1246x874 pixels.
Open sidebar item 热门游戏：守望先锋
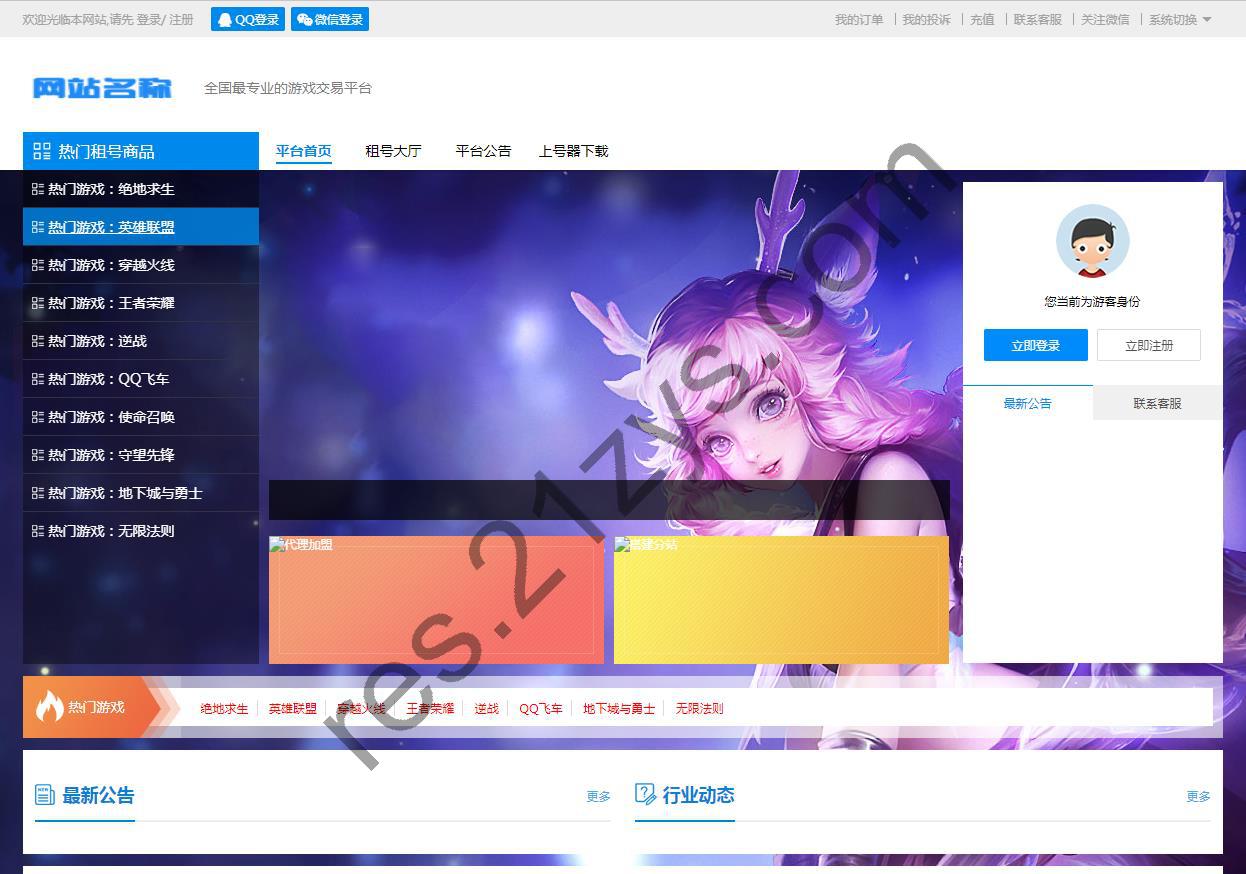(141, 455)
